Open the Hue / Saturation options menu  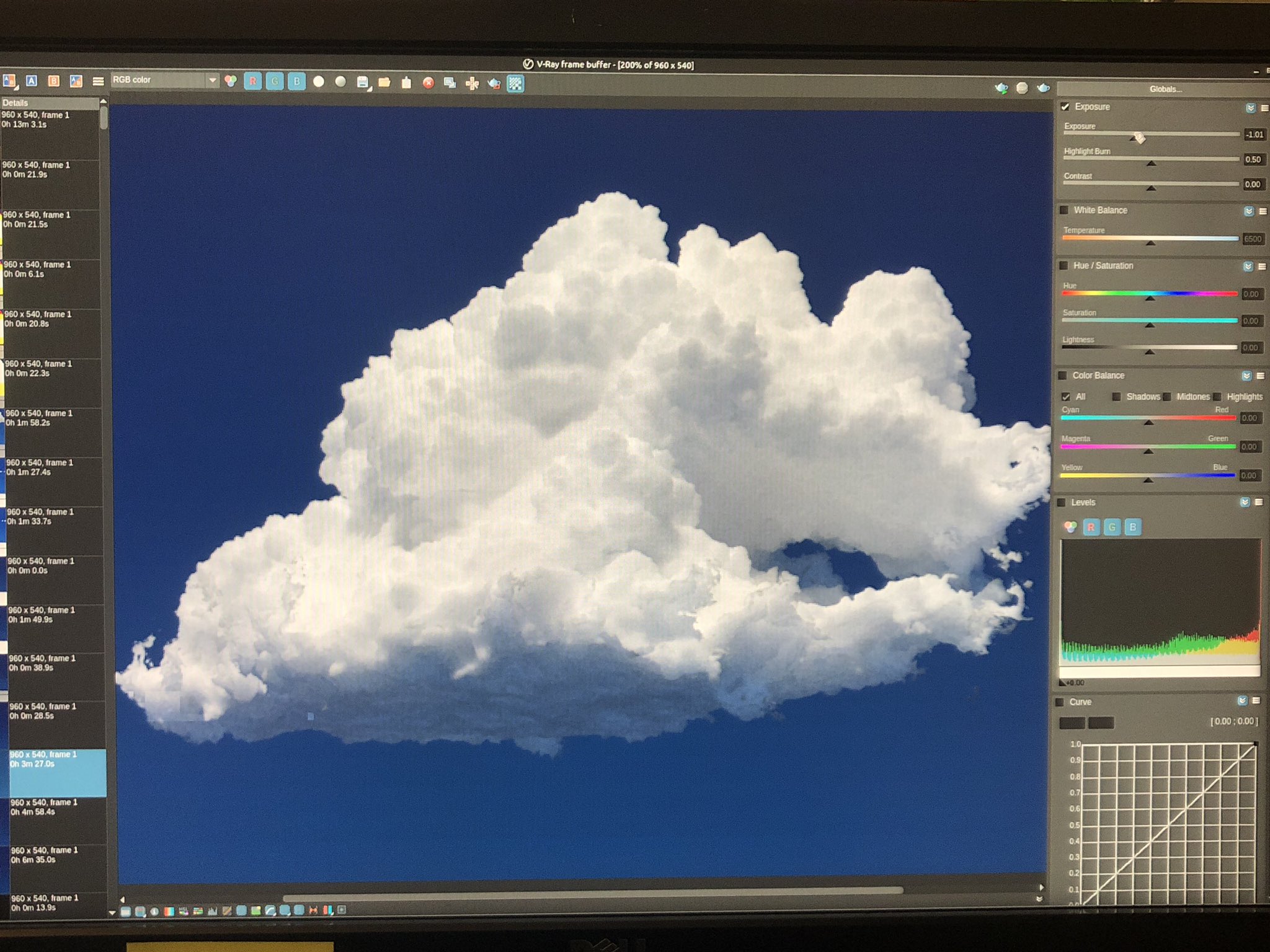(1261, 267)
